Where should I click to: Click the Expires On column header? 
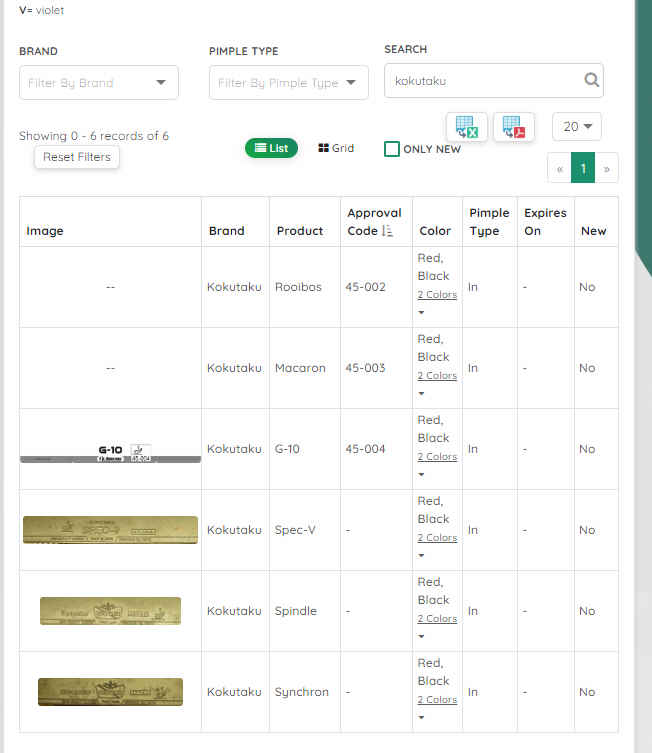[545, 222]
